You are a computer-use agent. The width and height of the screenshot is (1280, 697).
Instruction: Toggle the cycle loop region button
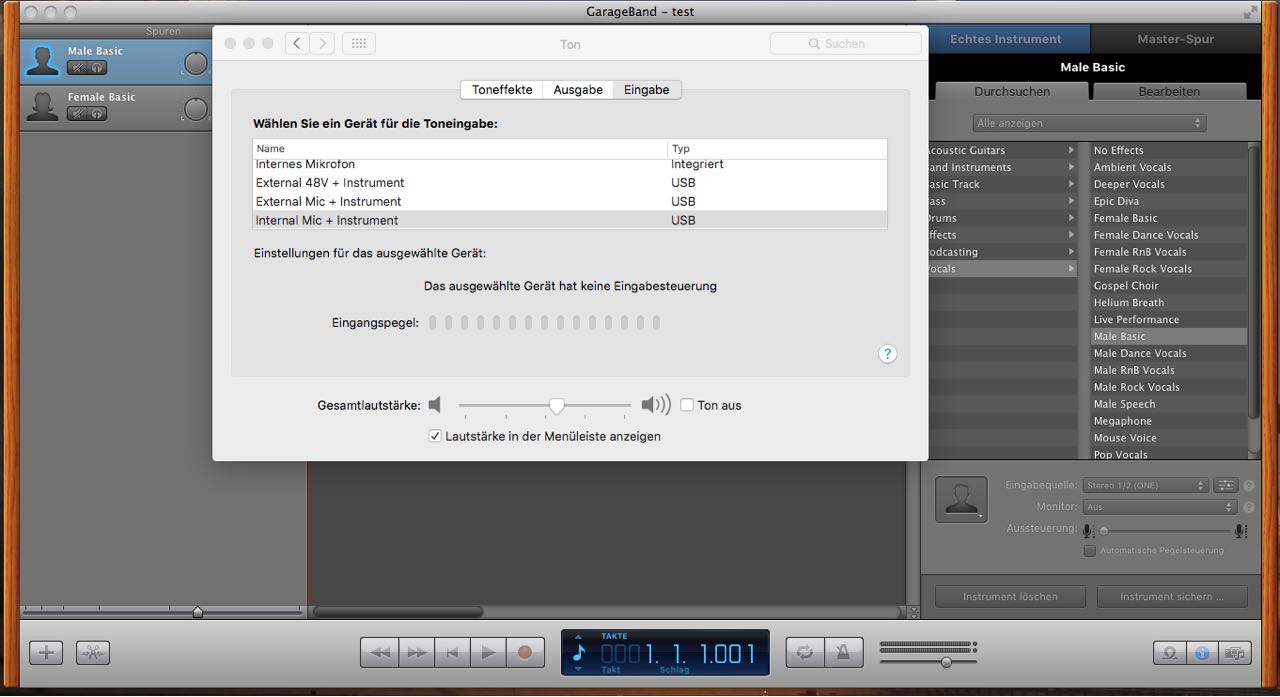point(805,652)
